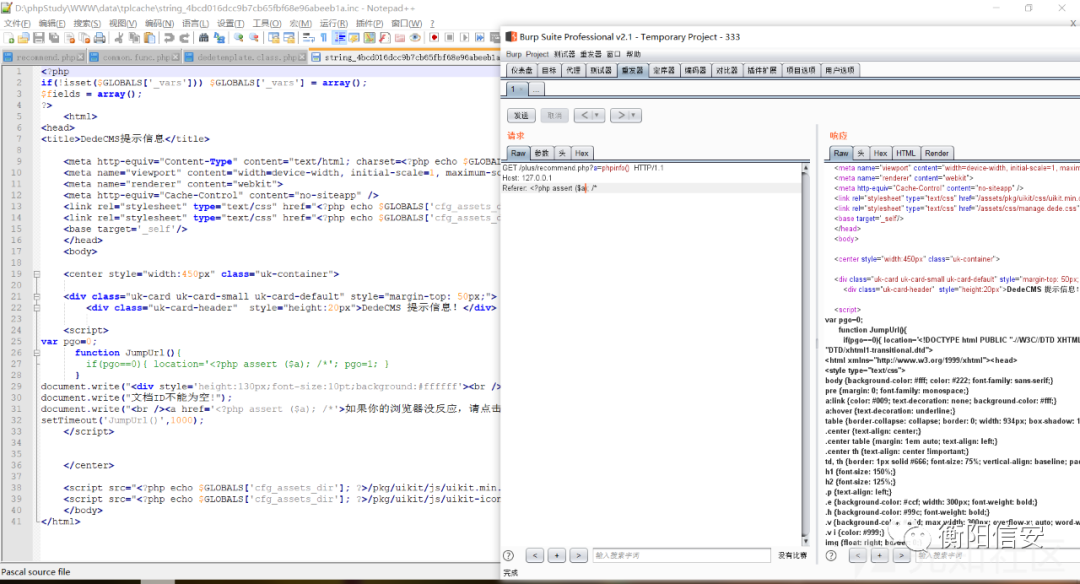Switch to common.func.php tab
Screen dimensions: 1080x584
coord(135,57)
